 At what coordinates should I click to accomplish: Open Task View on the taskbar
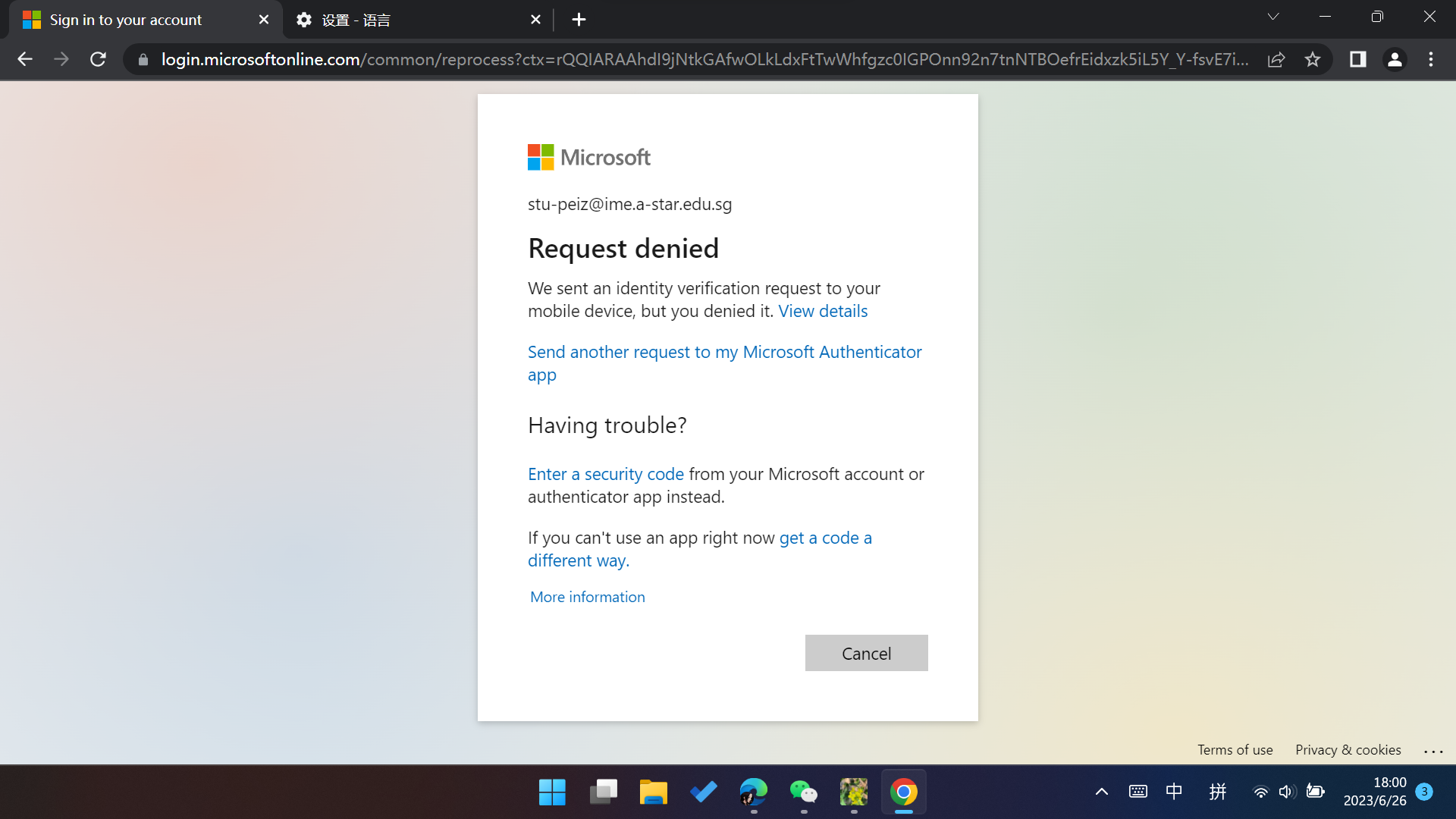coord(604,792)
